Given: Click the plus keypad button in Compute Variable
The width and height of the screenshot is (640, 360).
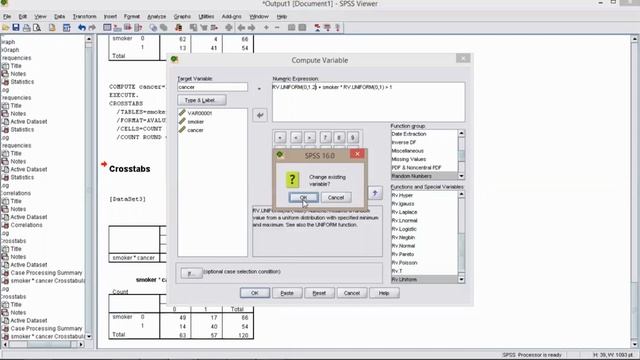Looking at the screenshot, I should coord(280,138).
